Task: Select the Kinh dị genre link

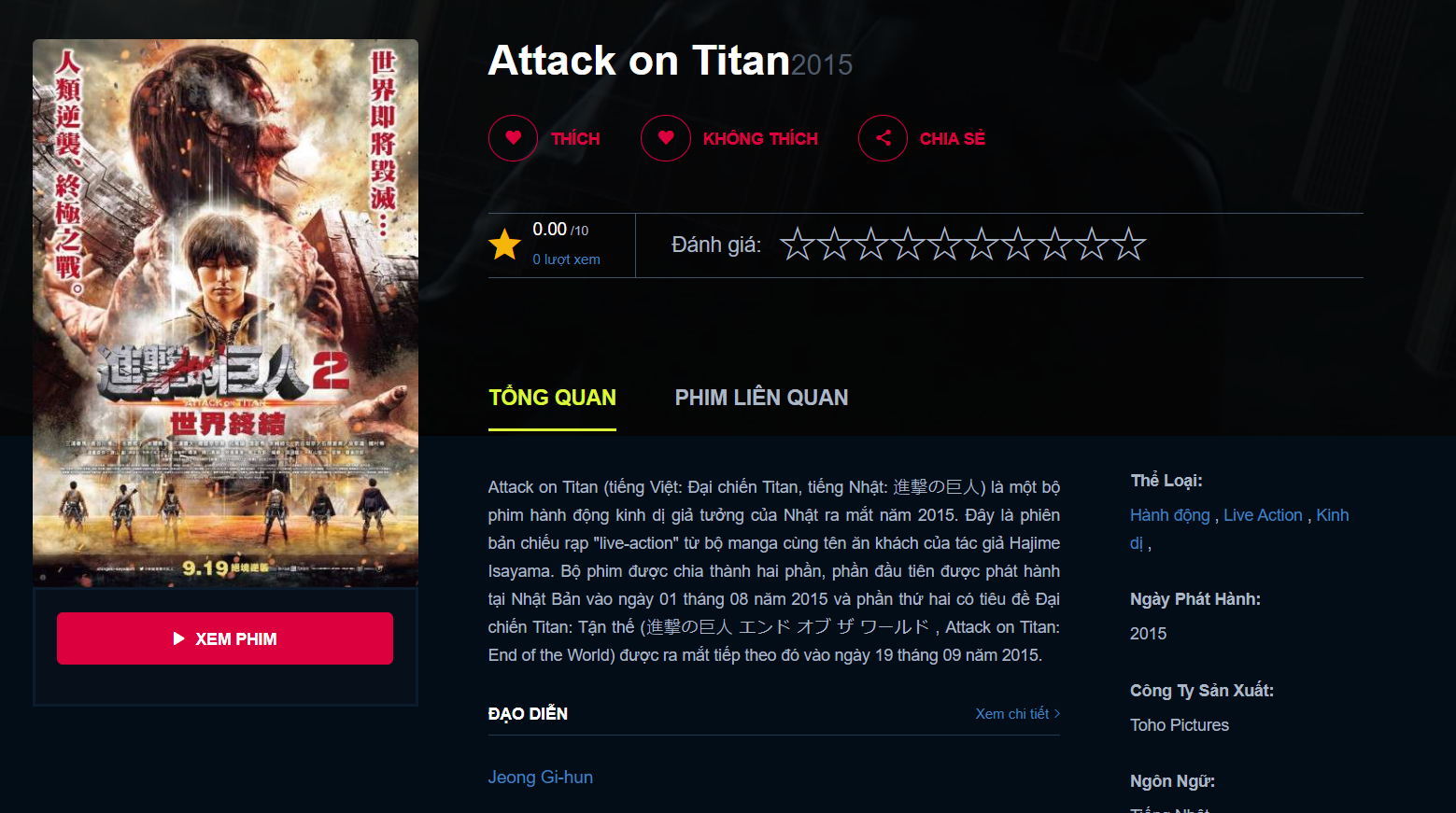Action: (x=1332, y=515)
